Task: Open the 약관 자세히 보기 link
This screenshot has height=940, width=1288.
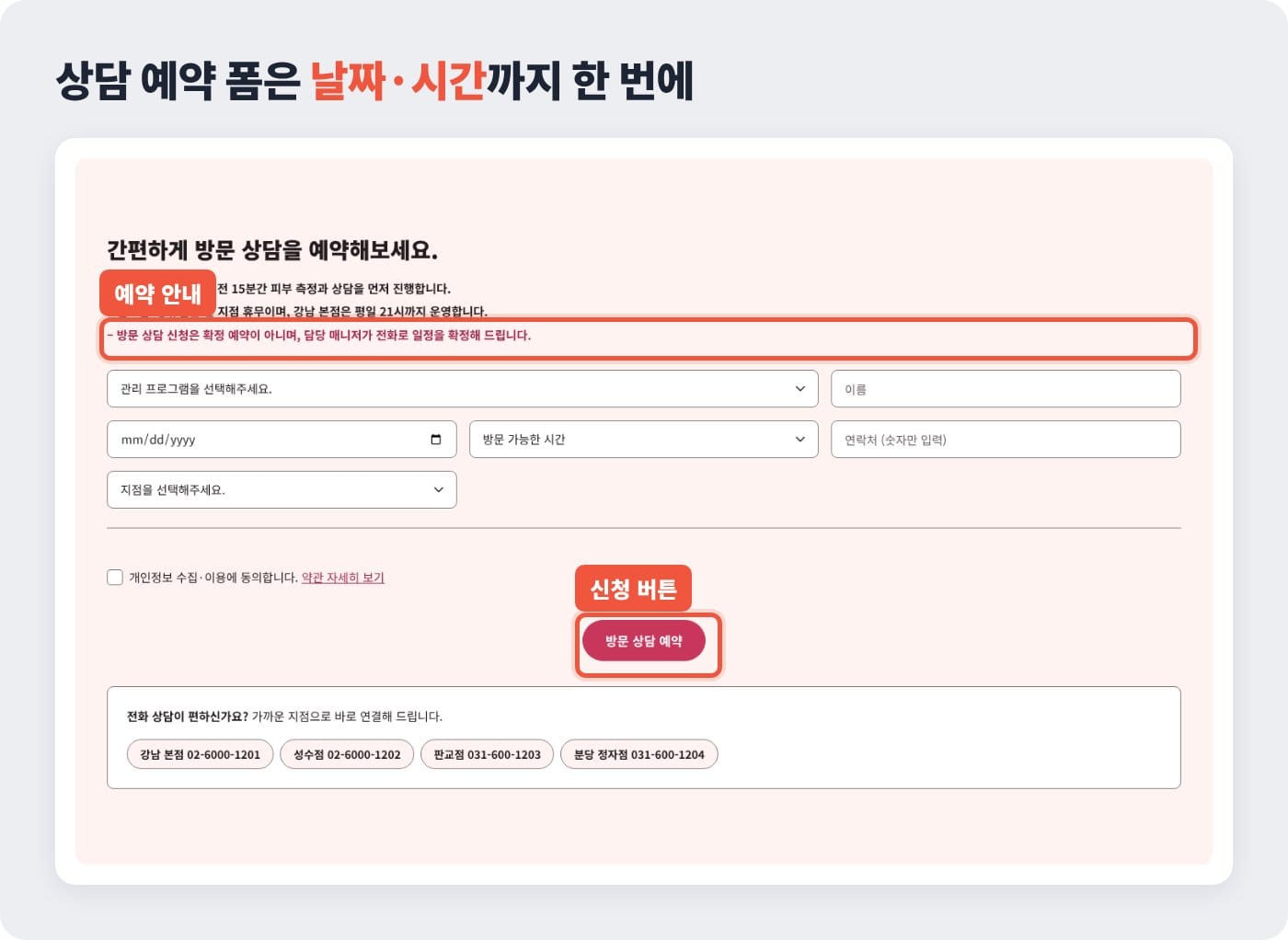Action: [343, 578]
